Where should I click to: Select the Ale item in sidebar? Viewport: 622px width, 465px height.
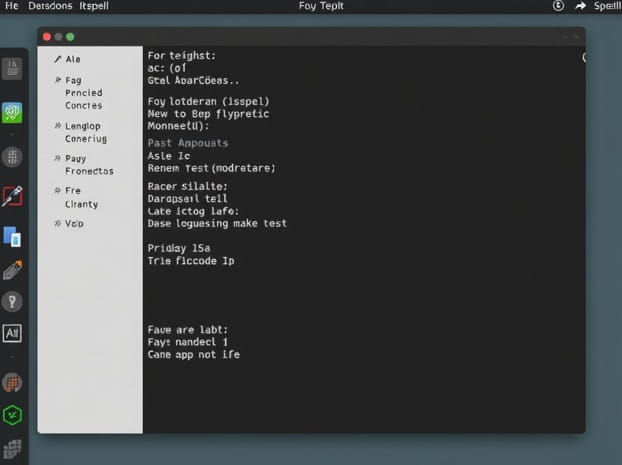[73, 59]
